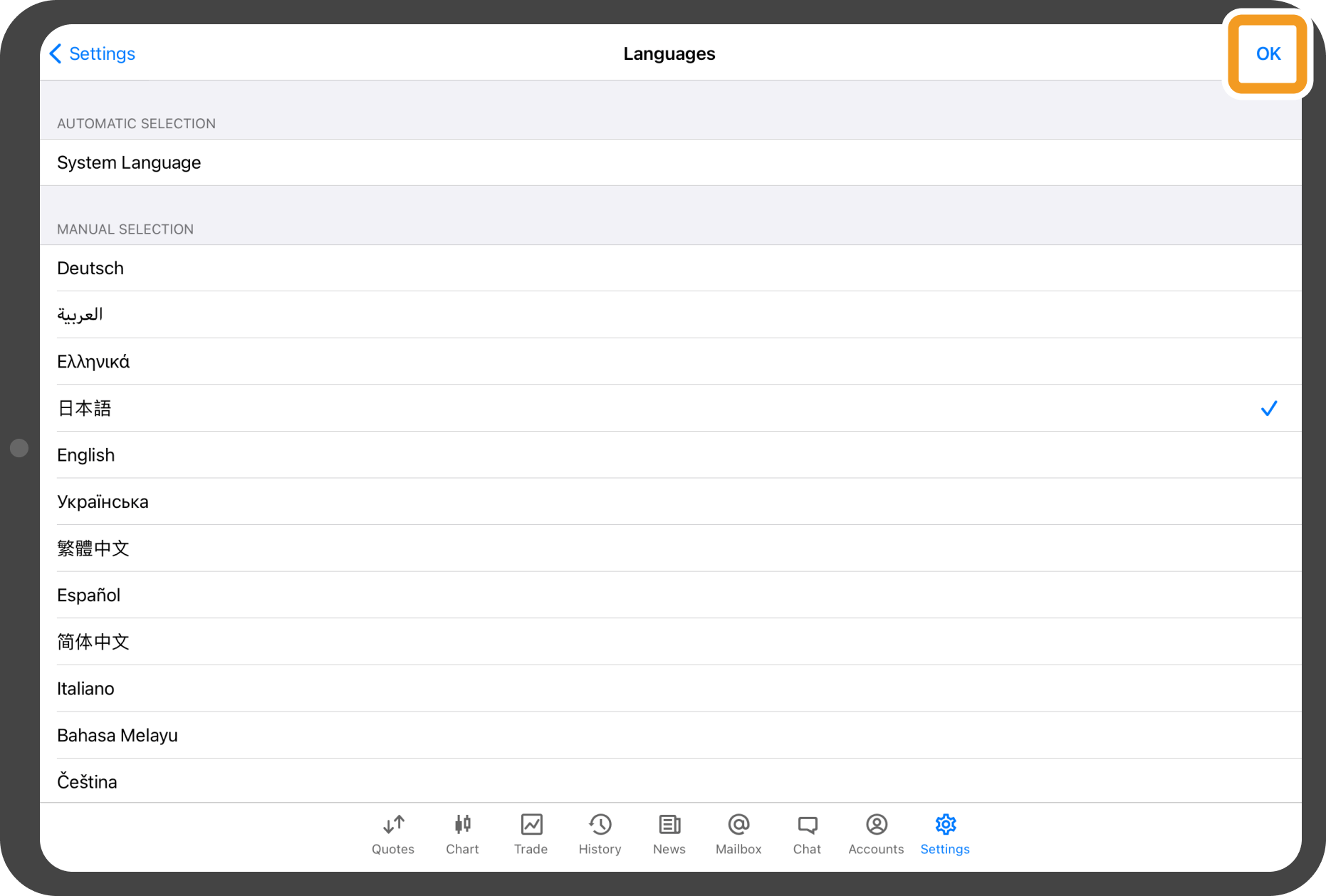Screen dimensions: 1326x896
Task: Open the Chart candlestick icon
Action: click(x=462, y=825)
